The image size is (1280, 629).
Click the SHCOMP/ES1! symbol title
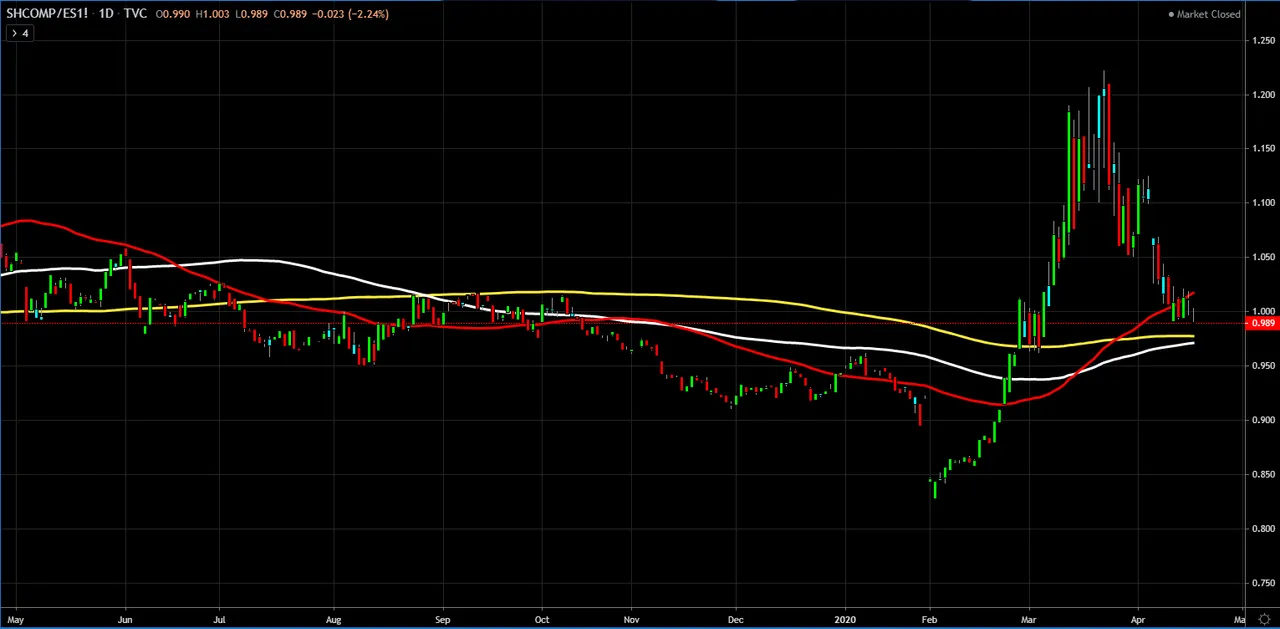click(x=47, y=14)
